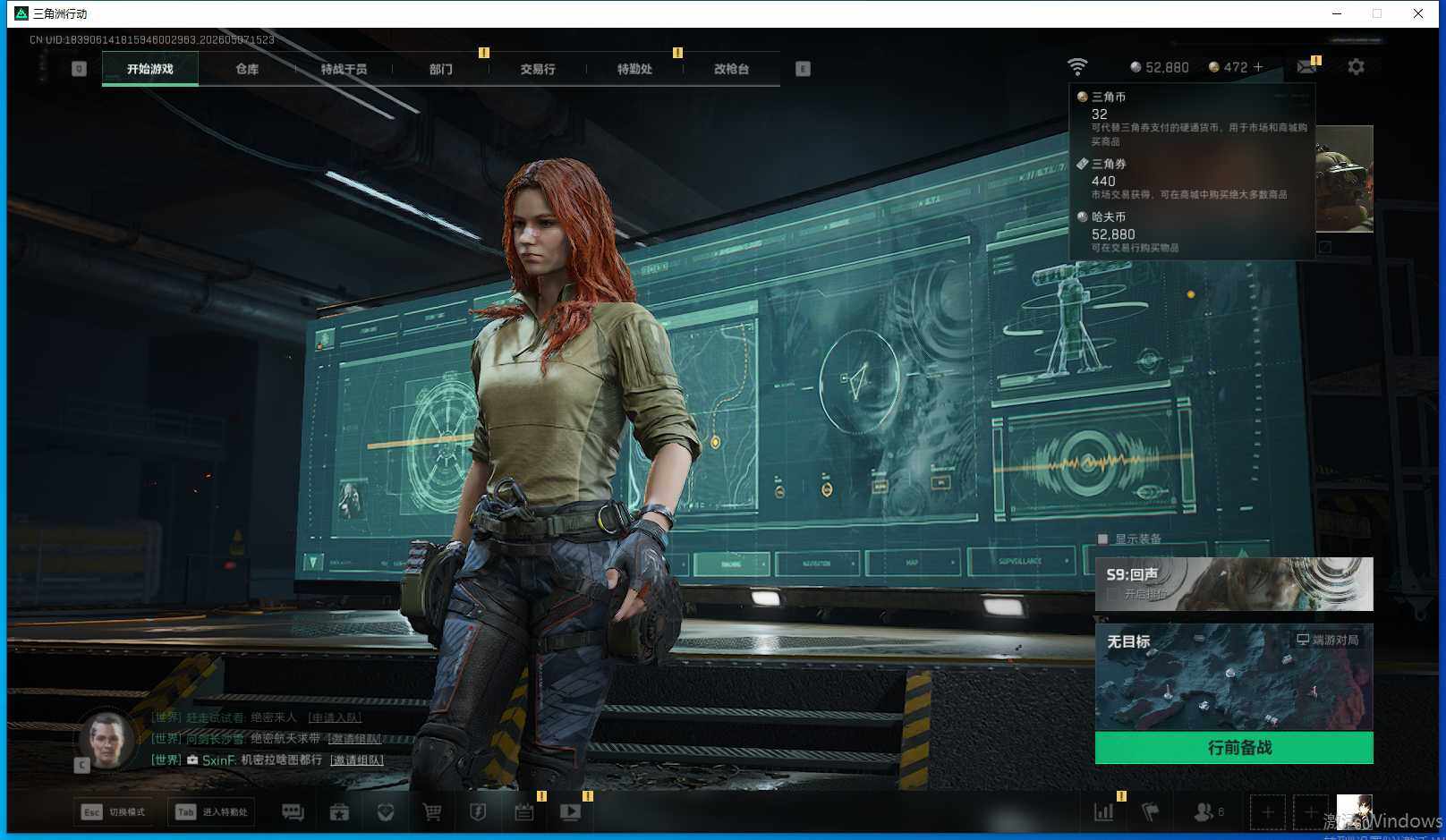This screenshot has width=1446, height=840.
Task: Click 邀请组队 link on SxinF's message
Action: pyautogui.click(x=357, y=759)
